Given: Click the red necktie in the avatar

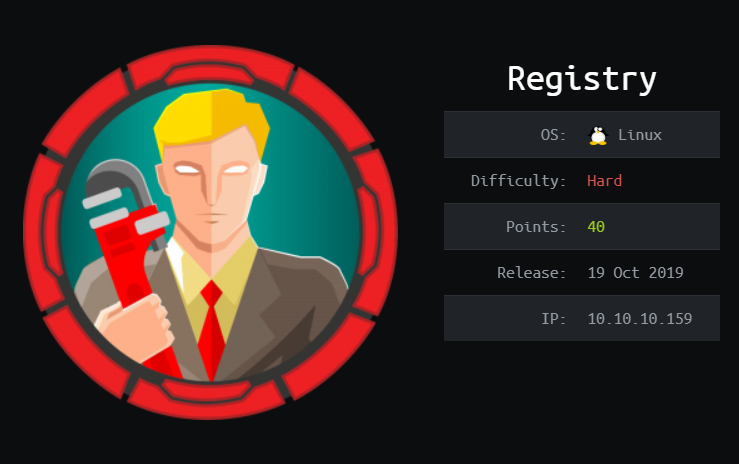Looking at the screenshot, I should point(211,330).
